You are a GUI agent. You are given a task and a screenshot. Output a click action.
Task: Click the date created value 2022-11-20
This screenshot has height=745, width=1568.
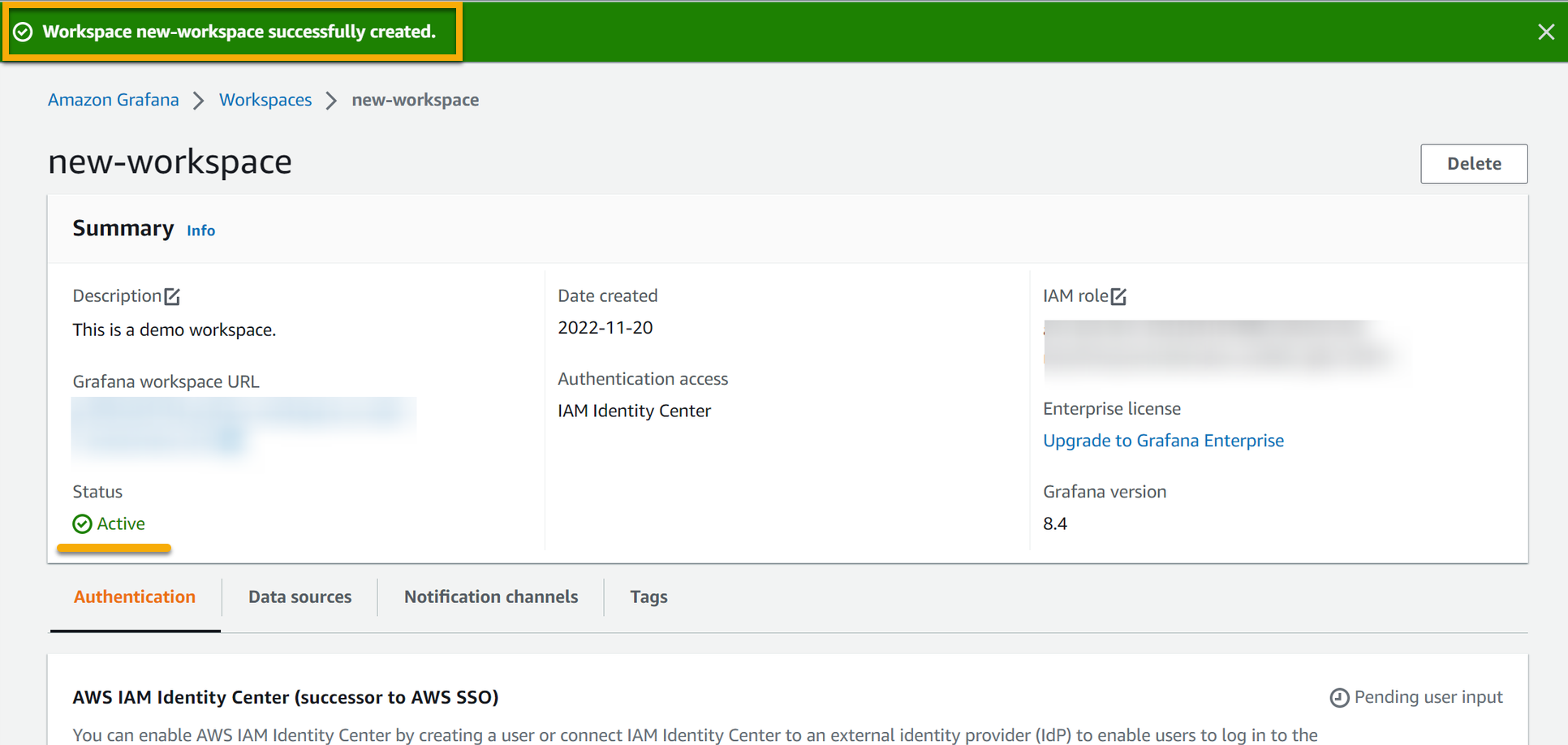pyautogui.click(x=605, y=328)
